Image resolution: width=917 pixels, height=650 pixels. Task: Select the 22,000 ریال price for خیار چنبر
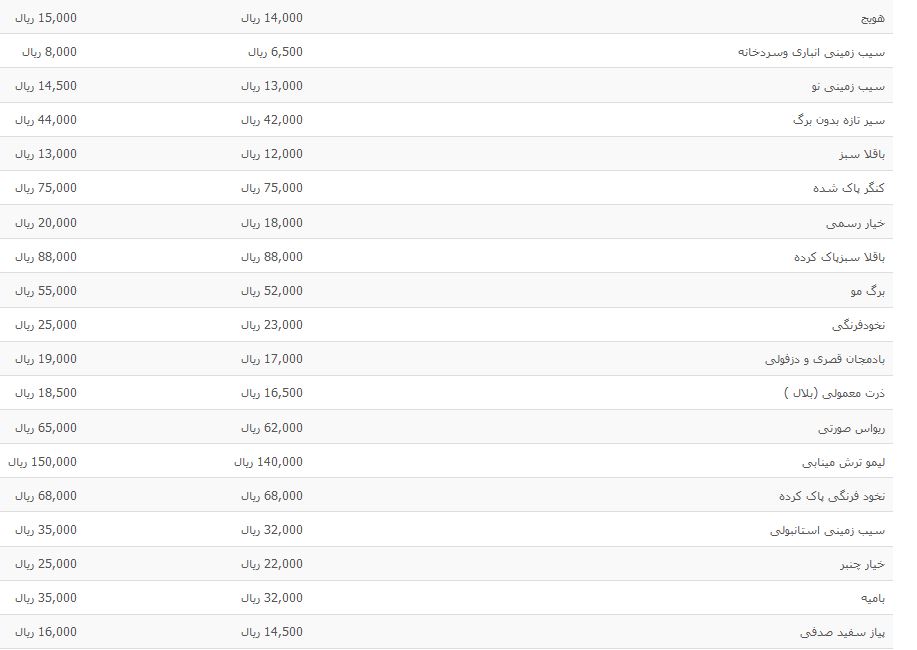tap(272, 564)
